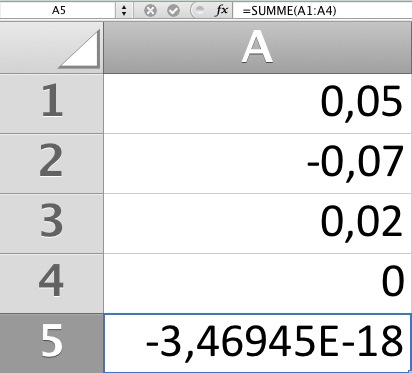Select row 3 via its row header
The image size is (412, 373).
[52, 223]
